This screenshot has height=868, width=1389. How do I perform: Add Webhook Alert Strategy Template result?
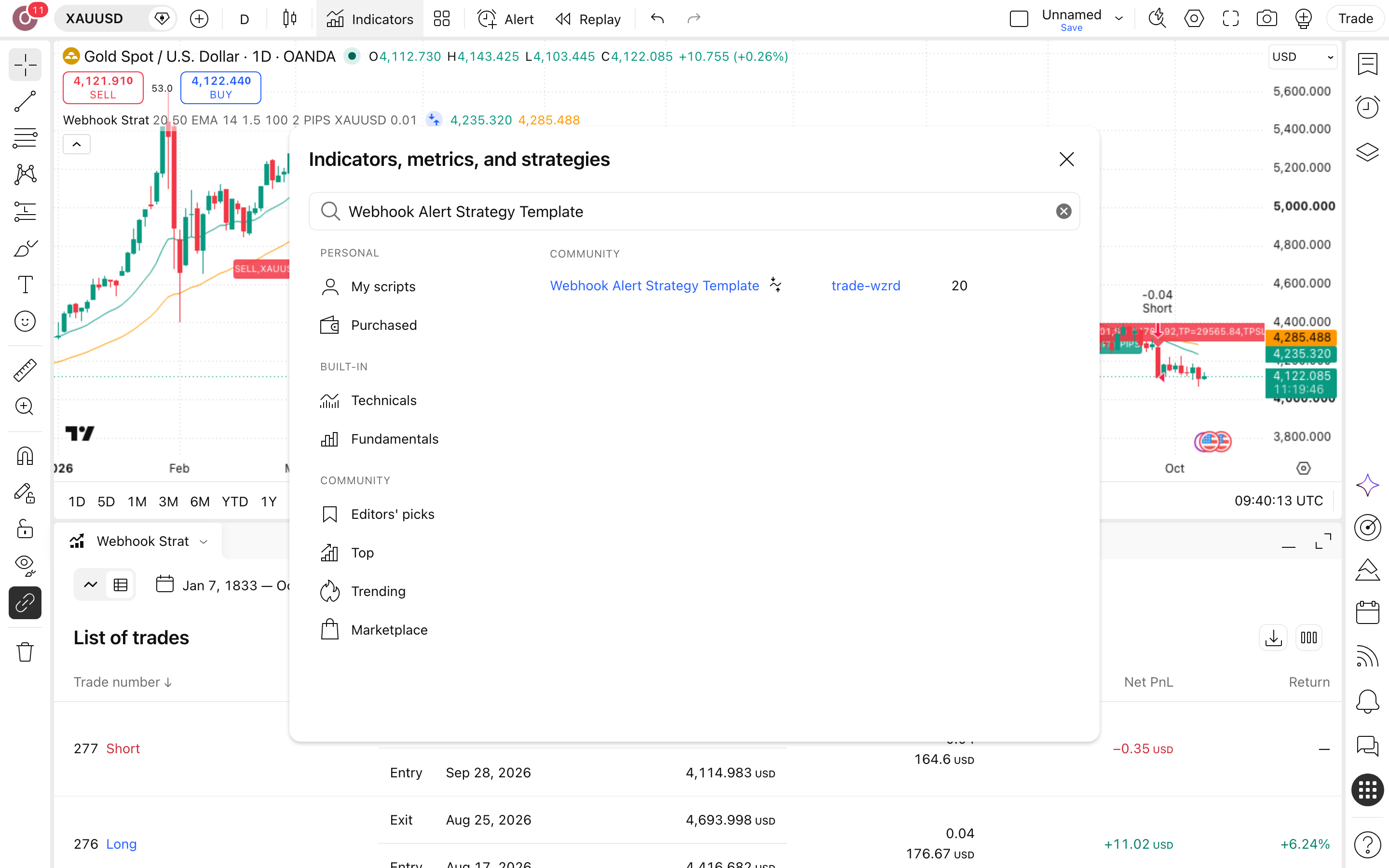[654, 285]
